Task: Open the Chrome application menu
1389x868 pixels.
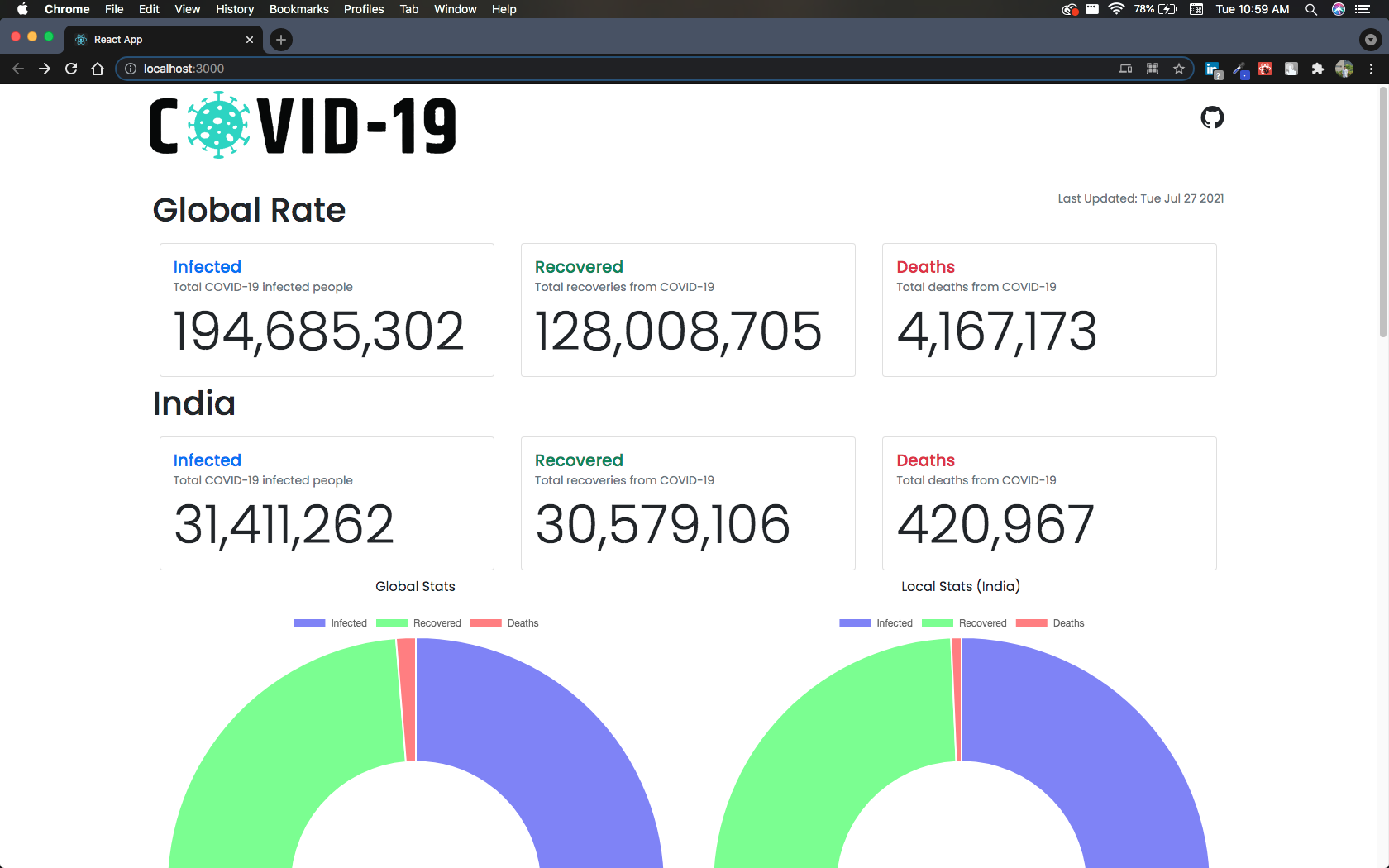Action: (67, 9)
